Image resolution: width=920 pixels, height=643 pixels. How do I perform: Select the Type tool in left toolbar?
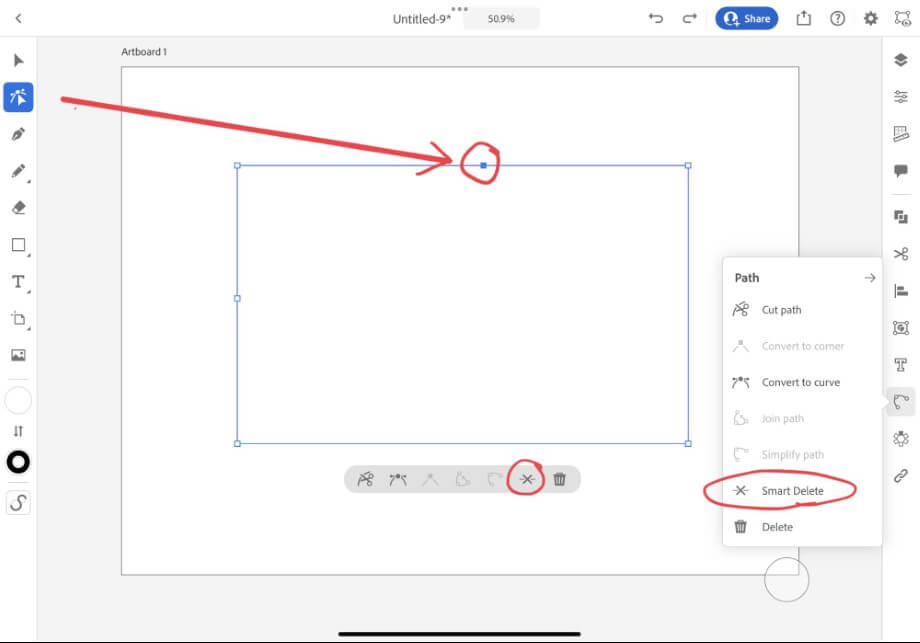point(18,282)
